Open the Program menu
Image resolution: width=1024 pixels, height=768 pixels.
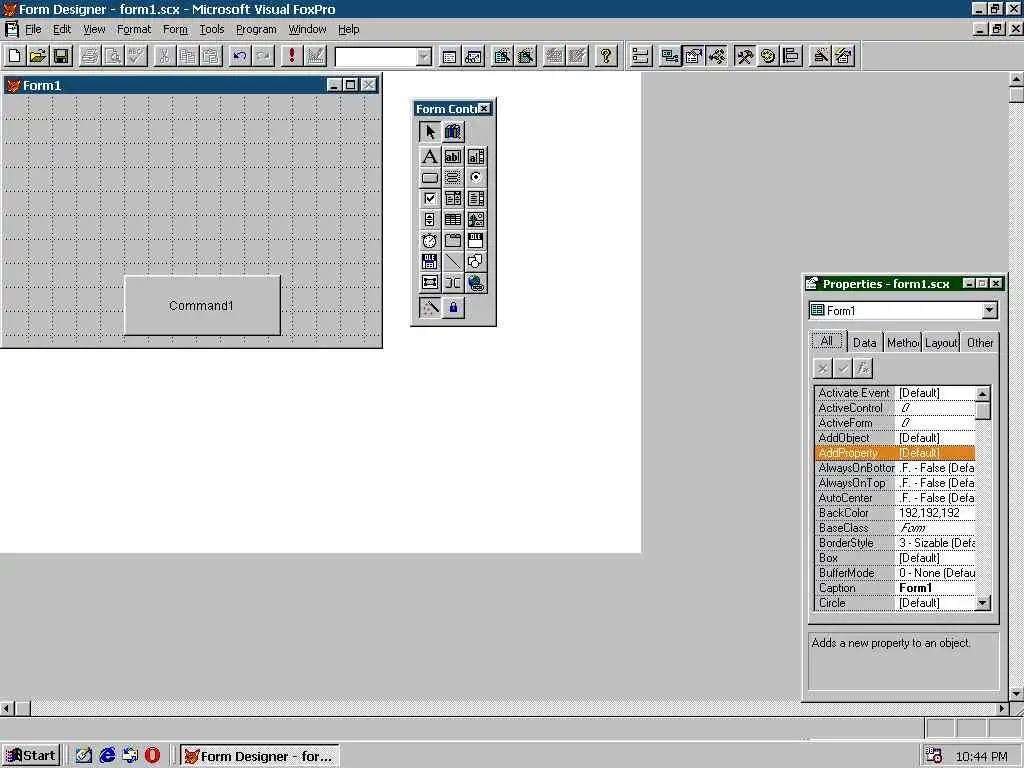pyautogui.click(x=256, y=29)
